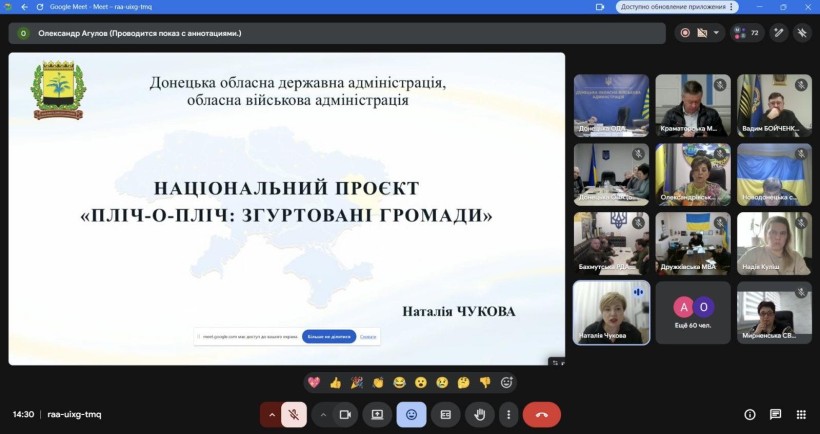Image resolution: width=820 pixels, height=434 pixels.
Task: Click the browser back arrow
Action: pos(24,7)
